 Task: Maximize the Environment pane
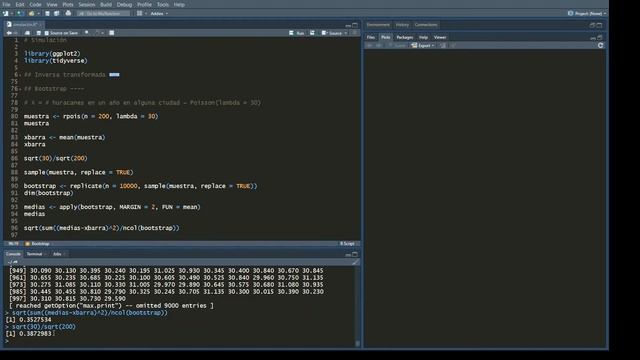(599, 25)
